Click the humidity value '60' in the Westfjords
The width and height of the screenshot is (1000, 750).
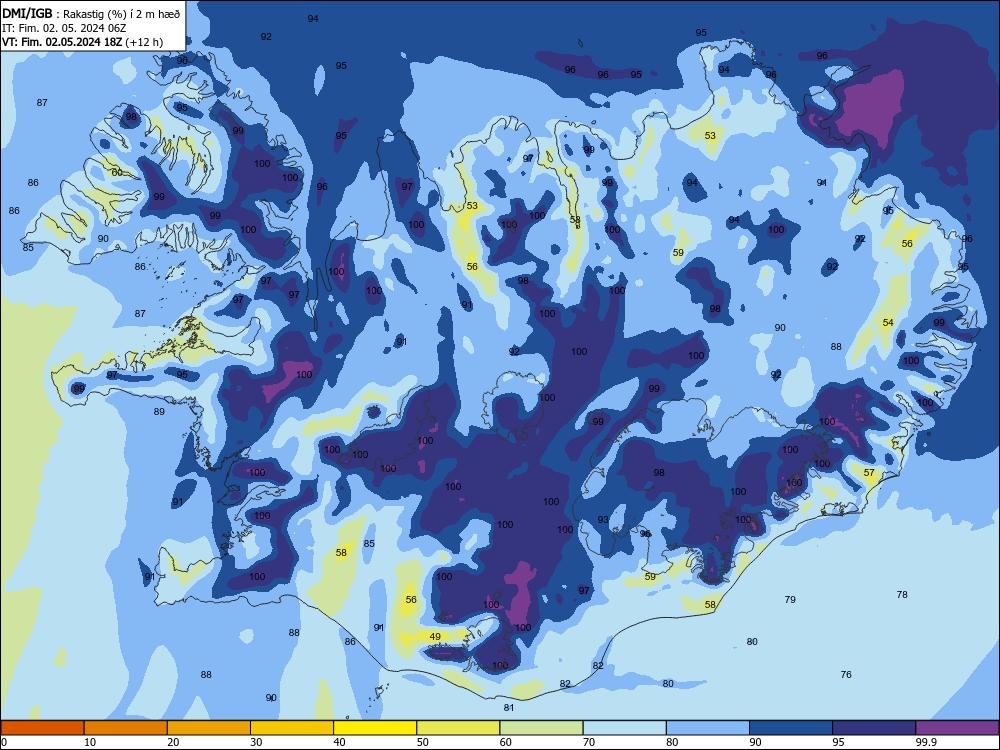[117, 172]
